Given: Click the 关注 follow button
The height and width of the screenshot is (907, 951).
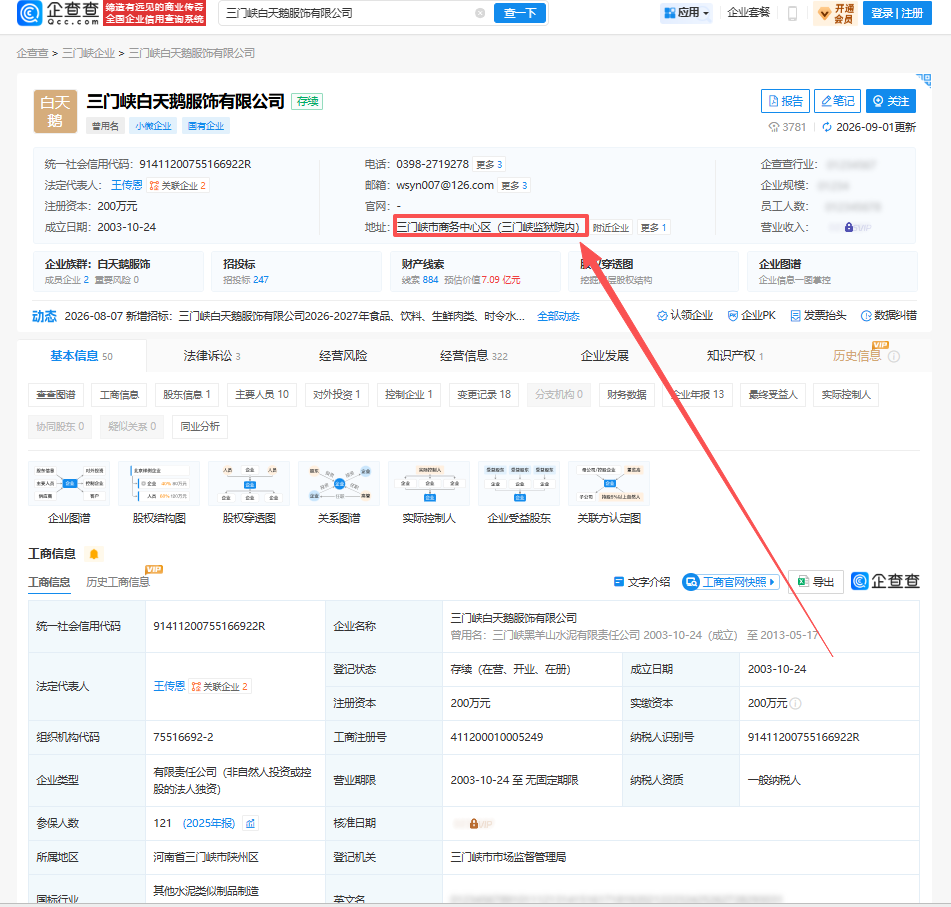Looking at the screenshot, I should pos(891,101).
